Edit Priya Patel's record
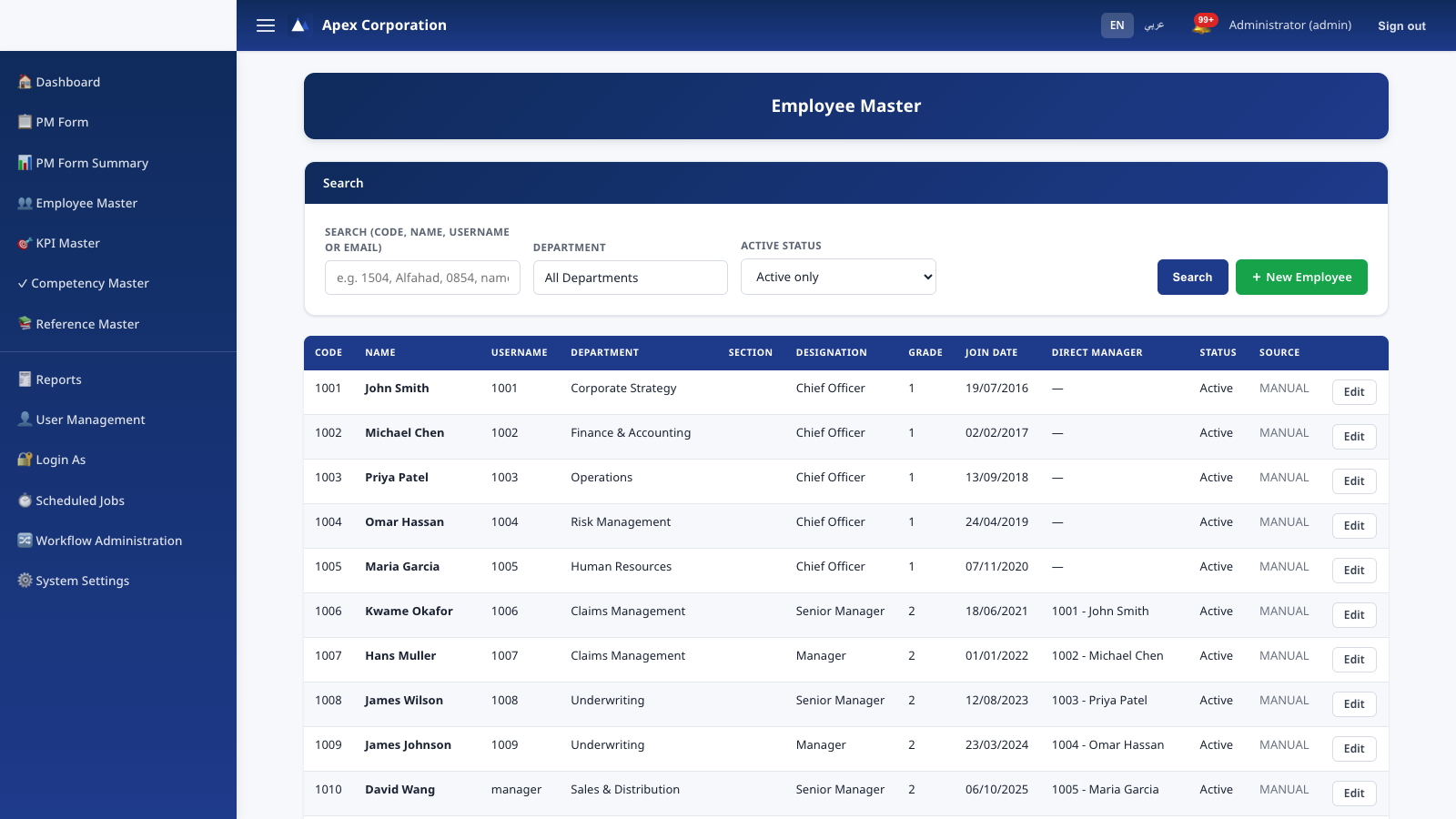Screen dimensions: 1456x819 (x=1354, y=481)
